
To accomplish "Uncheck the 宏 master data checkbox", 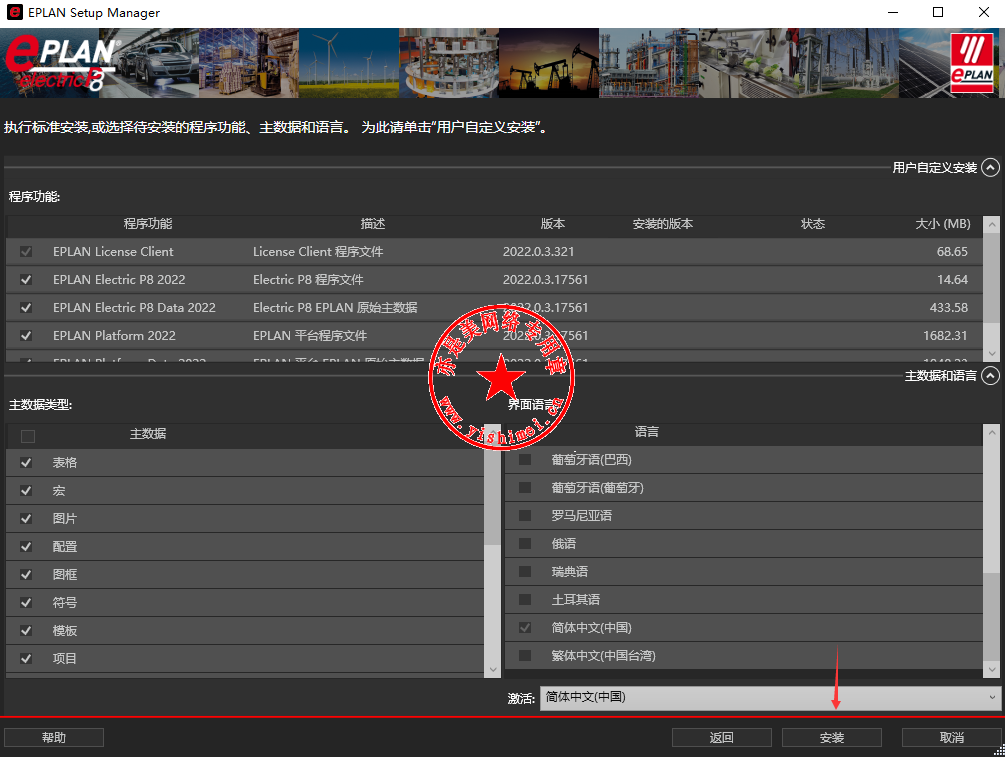I will [x=26, y=491].
